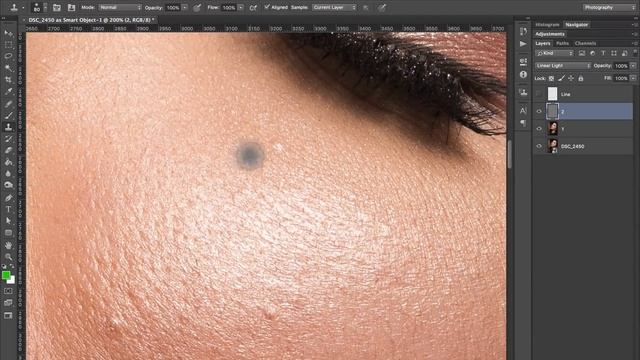Toggle lock transparent pixels
Viewport: 640px width, 360px height.
tap(551, 78)
